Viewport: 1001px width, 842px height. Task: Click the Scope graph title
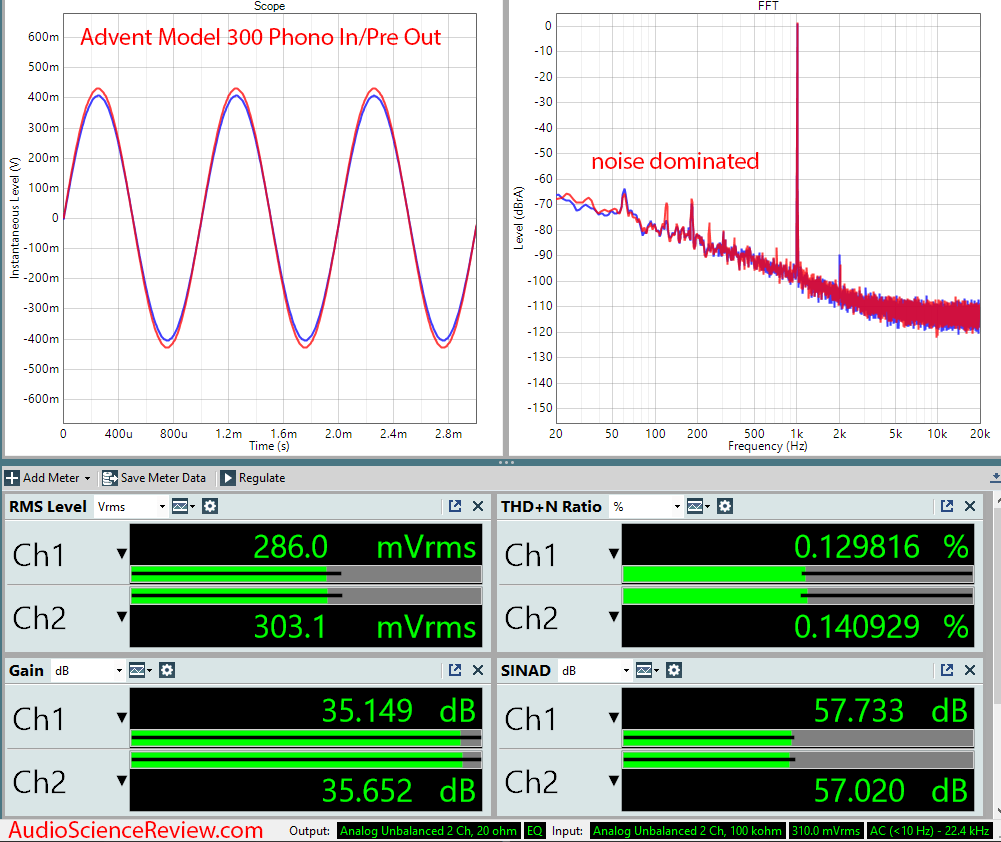click(269, 6)
